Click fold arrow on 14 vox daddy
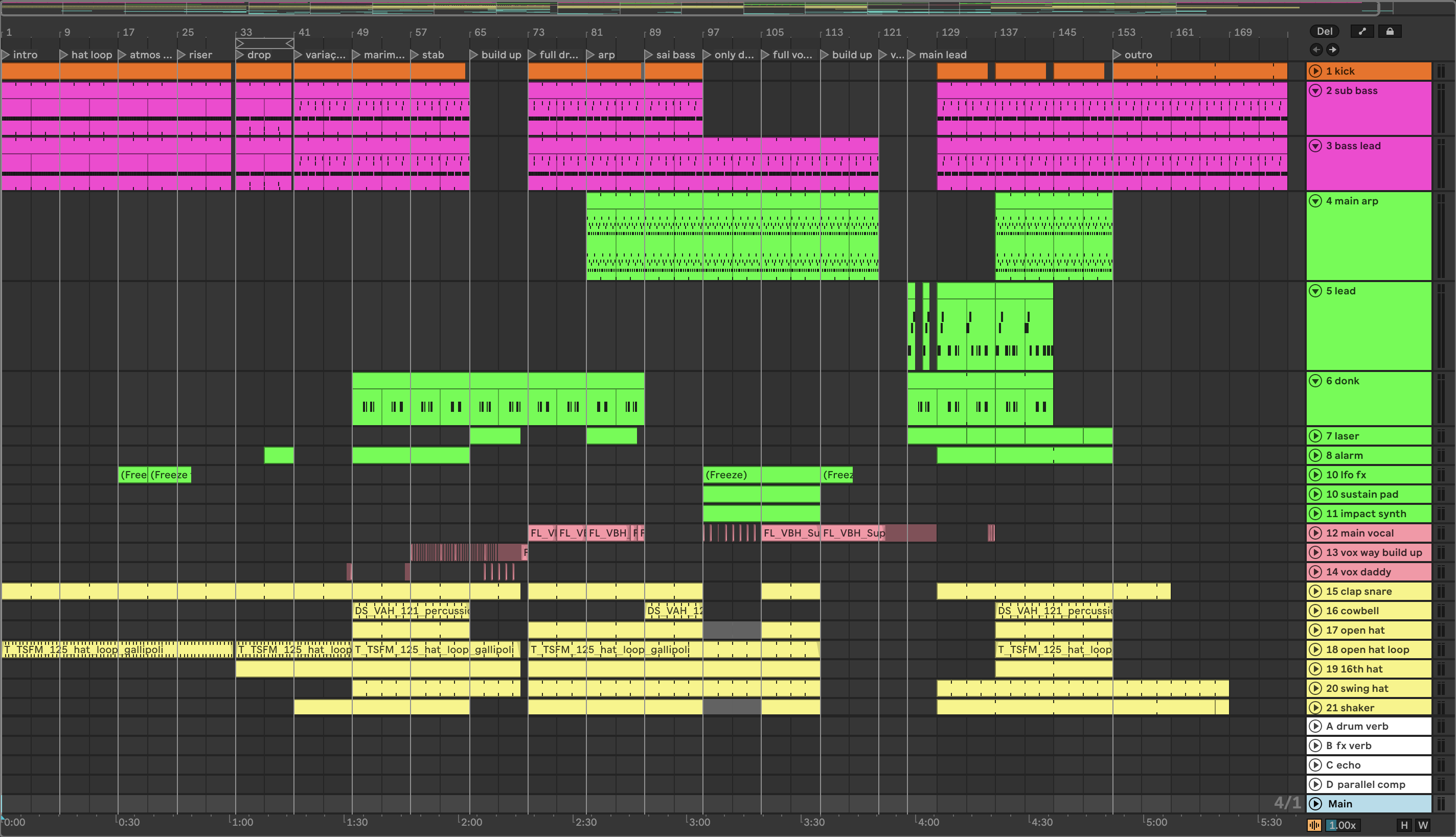This screenshot has height=837, width=1456. 1315,572
